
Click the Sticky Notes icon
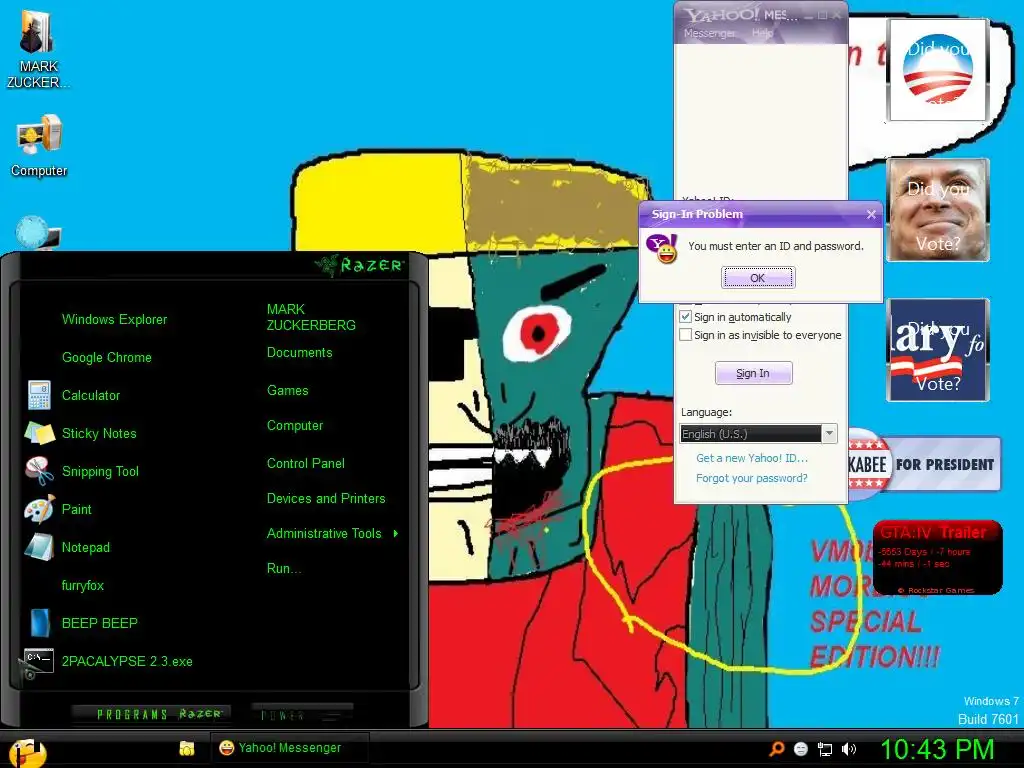tap(39, 433)
